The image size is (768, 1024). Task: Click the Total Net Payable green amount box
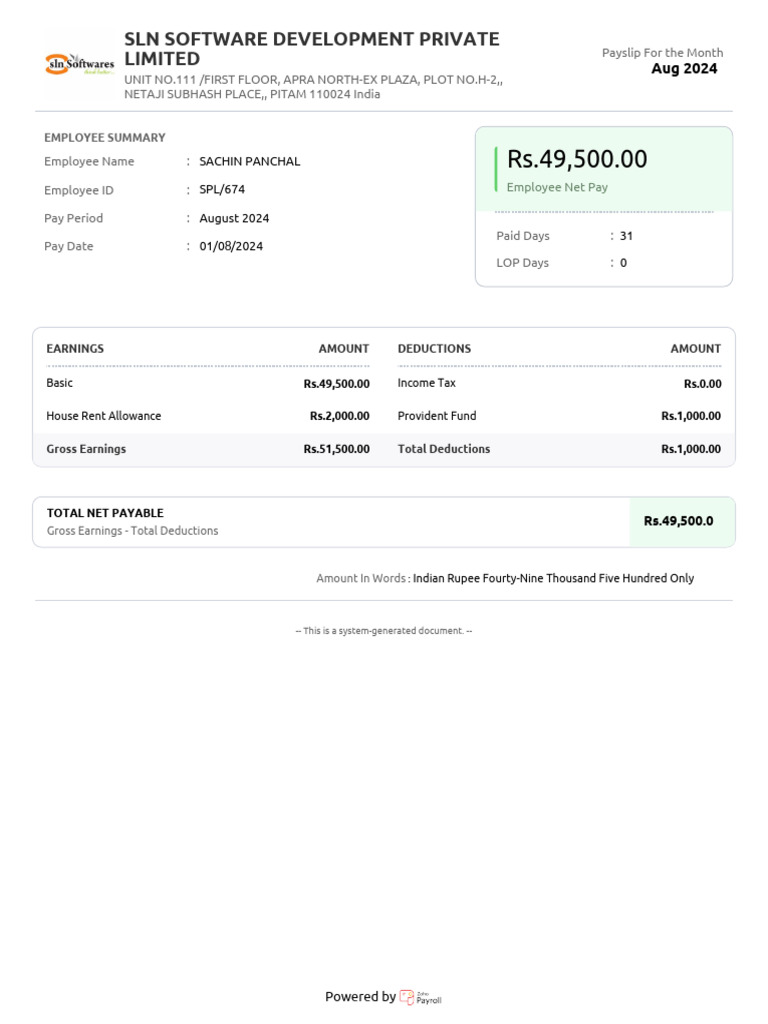click(681, 521)
